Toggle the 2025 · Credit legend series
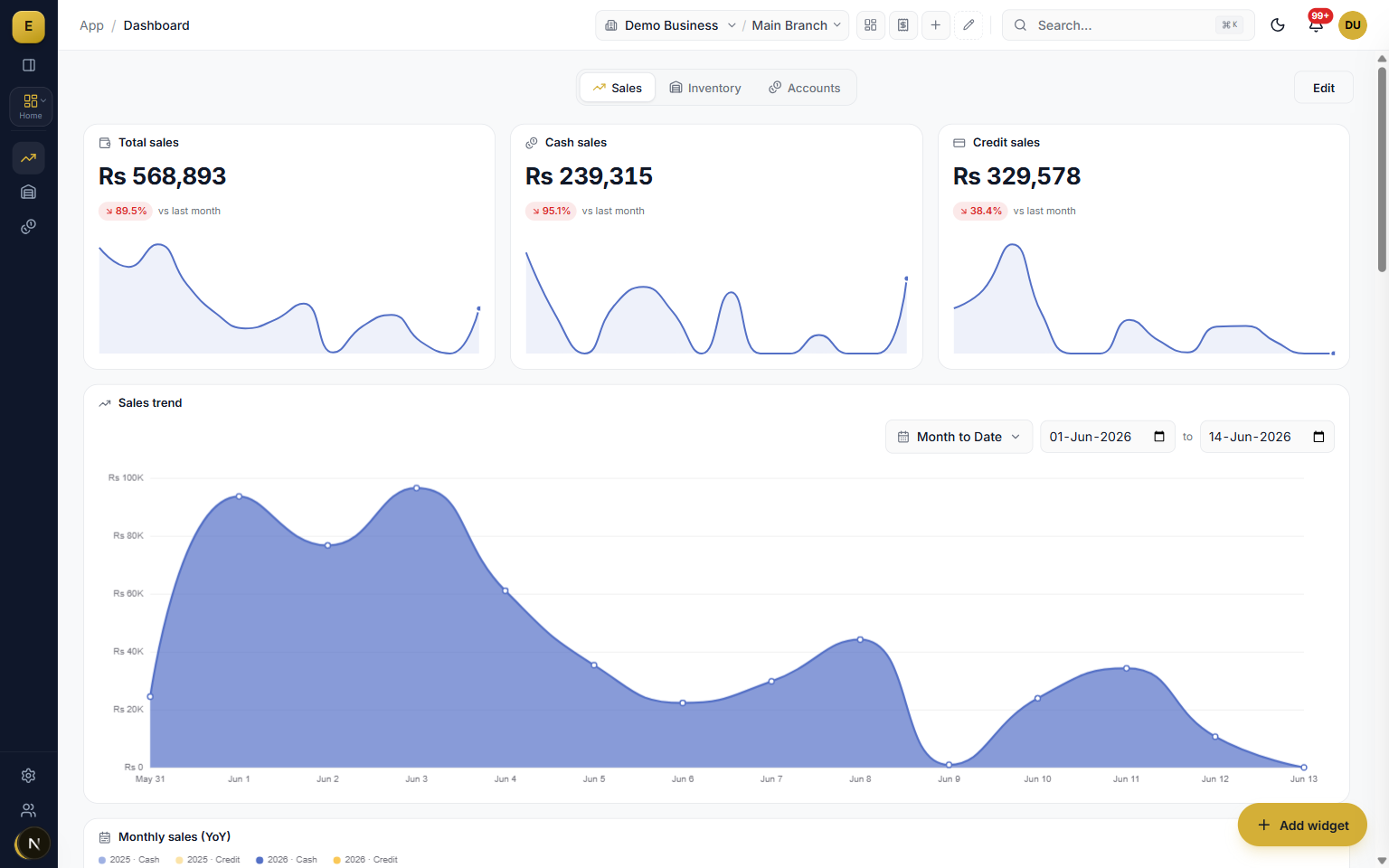The image size is (1389, 868). [208, 860]
